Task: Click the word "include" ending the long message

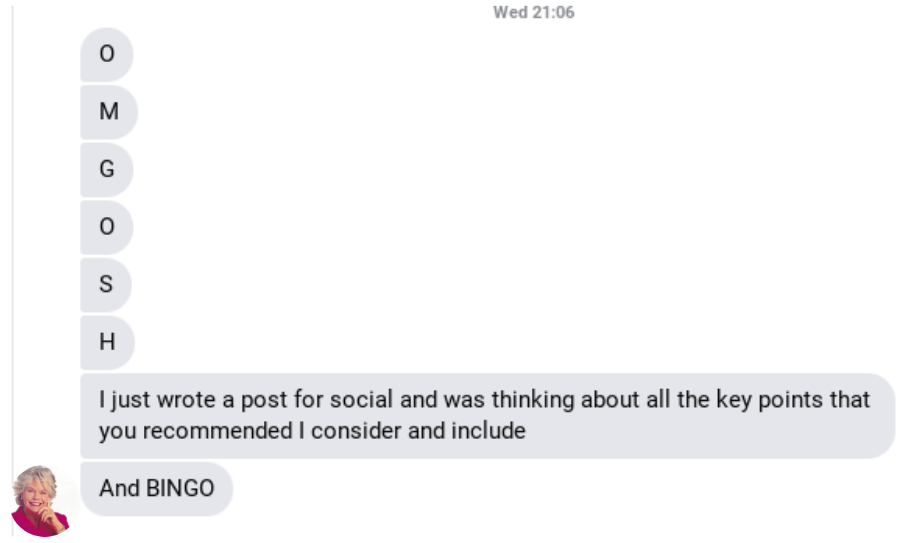Action: point(492,432)
